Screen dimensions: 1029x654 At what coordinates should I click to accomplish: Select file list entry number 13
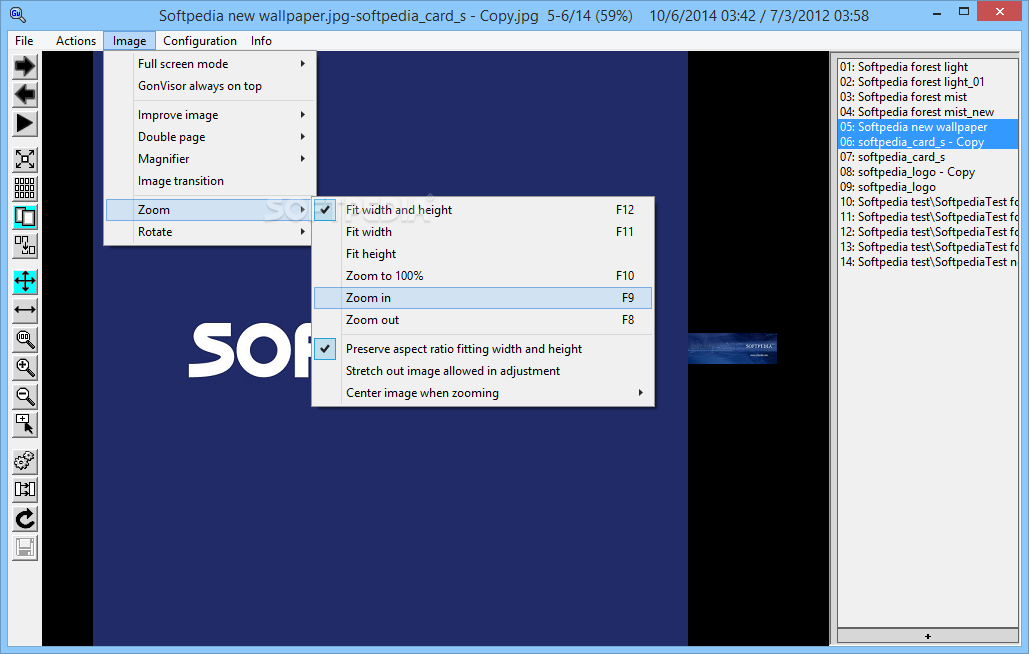(928, 247)
